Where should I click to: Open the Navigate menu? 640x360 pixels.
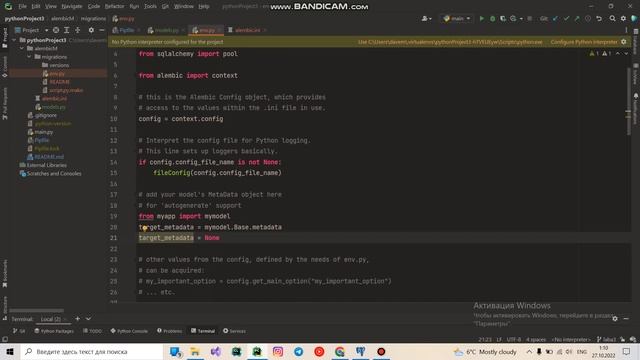[x=72, y=7]
